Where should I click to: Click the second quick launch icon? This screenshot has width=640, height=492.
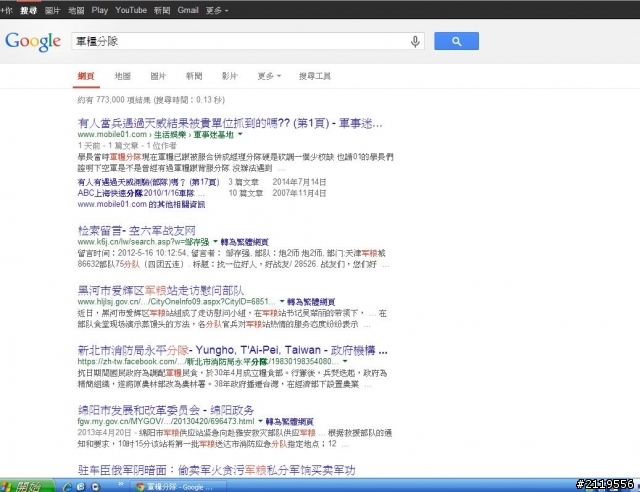[x=81, y=486]
